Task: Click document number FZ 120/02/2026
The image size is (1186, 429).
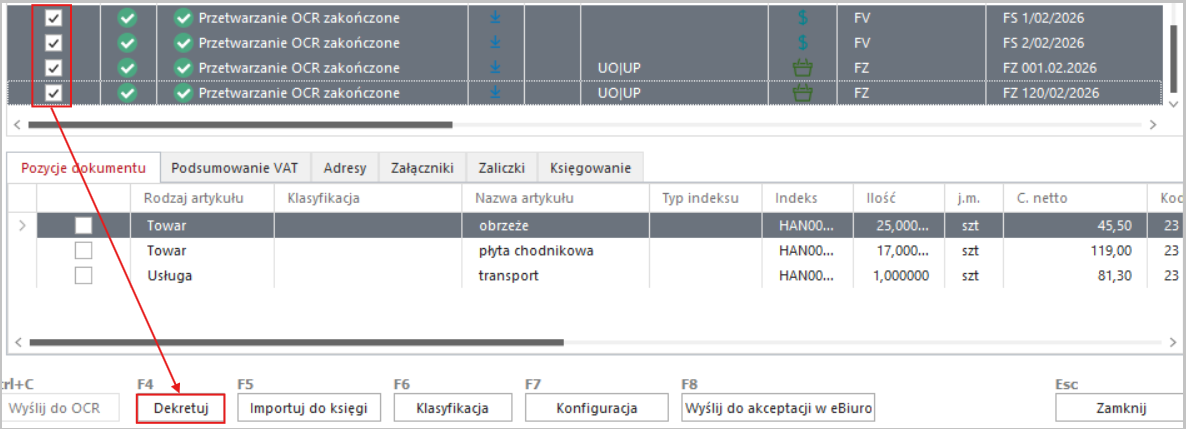Action: pyautogui.click(x=1050, y=93)
